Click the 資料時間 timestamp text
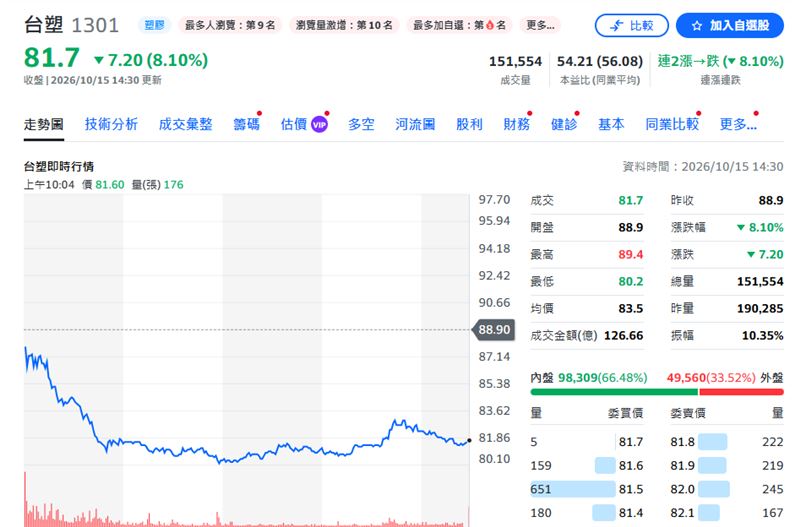The image size is (800, 527). coord(703,166)
